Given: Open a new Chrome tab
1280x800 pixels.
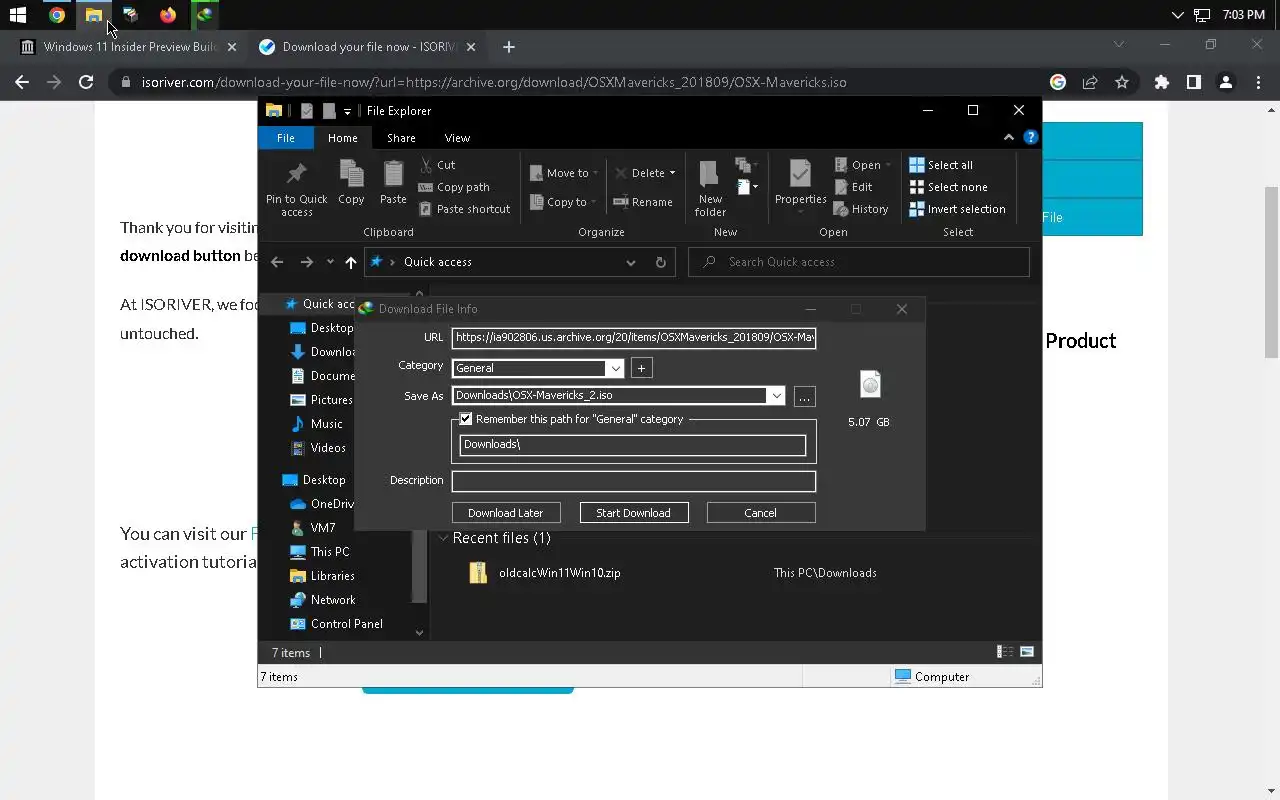Looking at the screenshot, I should [x=509, y=47].
